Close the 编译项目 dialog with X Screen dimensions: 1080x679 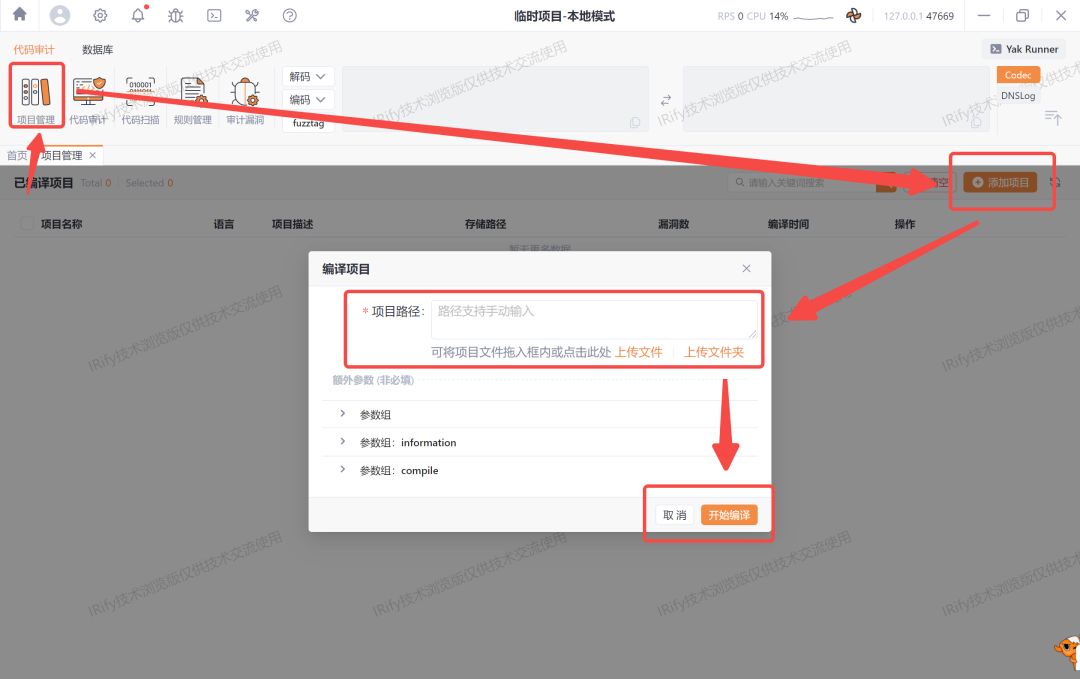tap(746, 269)
